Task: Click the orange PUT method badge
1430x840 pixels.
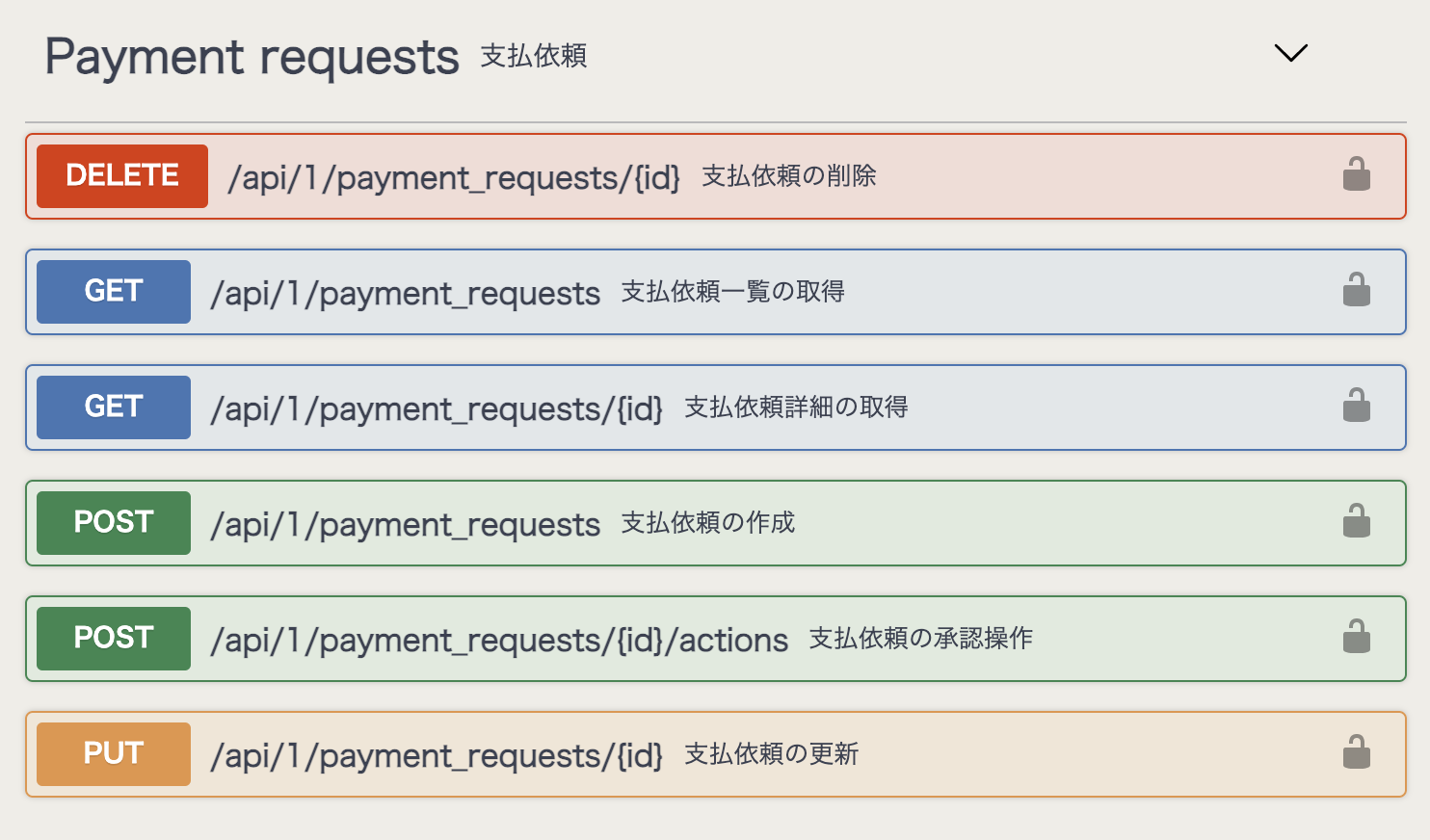Action: click(x=113, y=754)
